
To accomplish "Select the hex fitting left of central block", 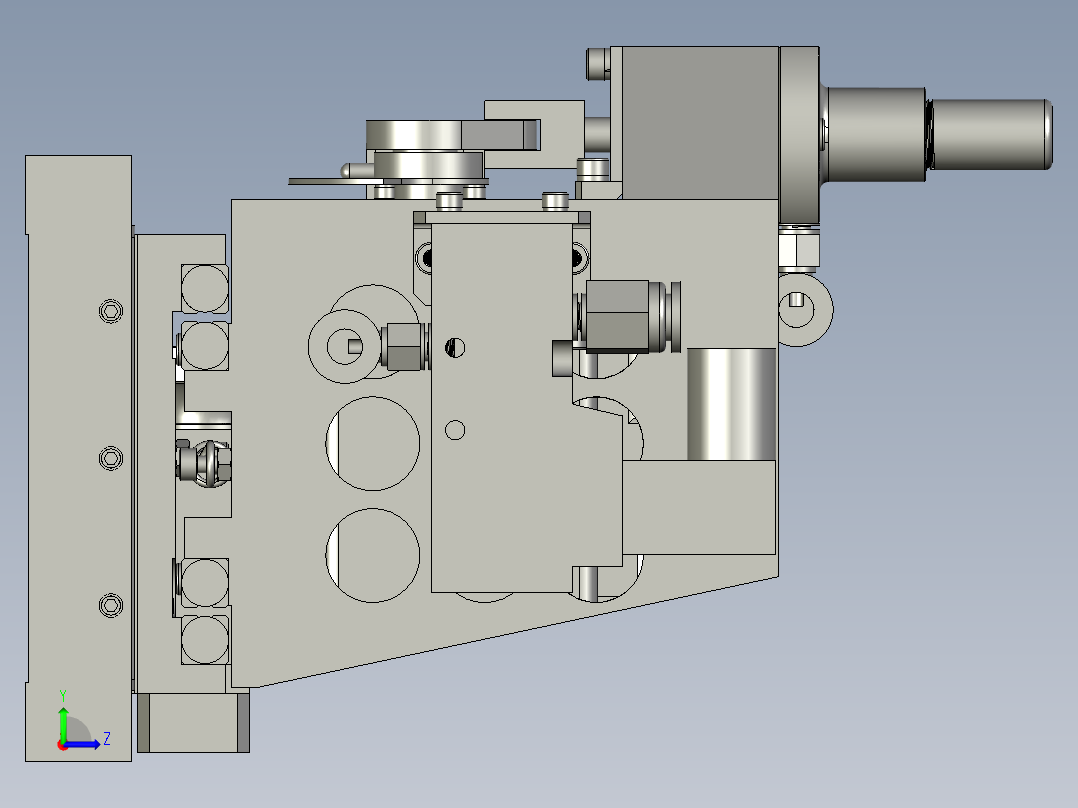I will click(402, 347).
